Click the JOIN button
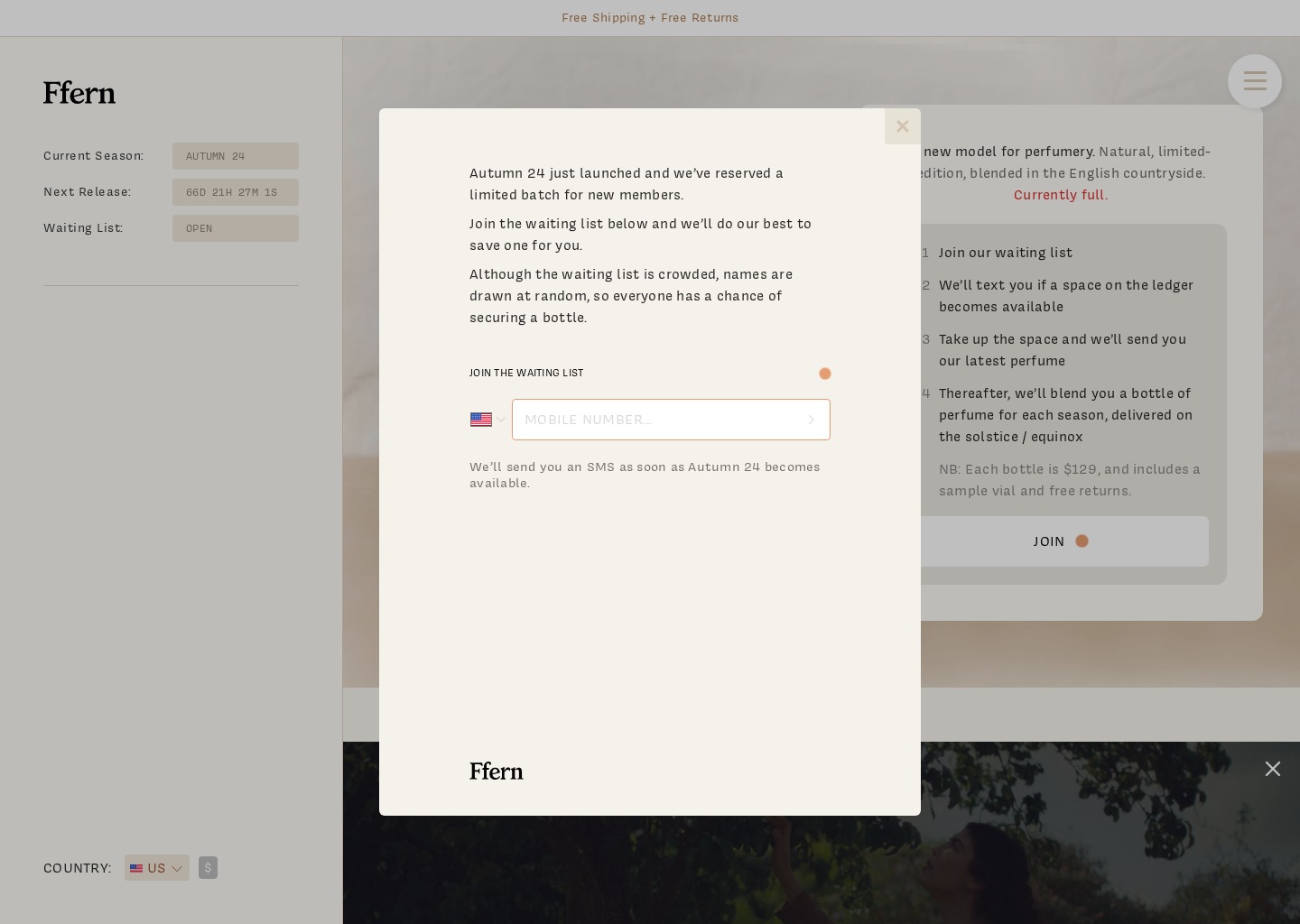 tap(1060, 541)
